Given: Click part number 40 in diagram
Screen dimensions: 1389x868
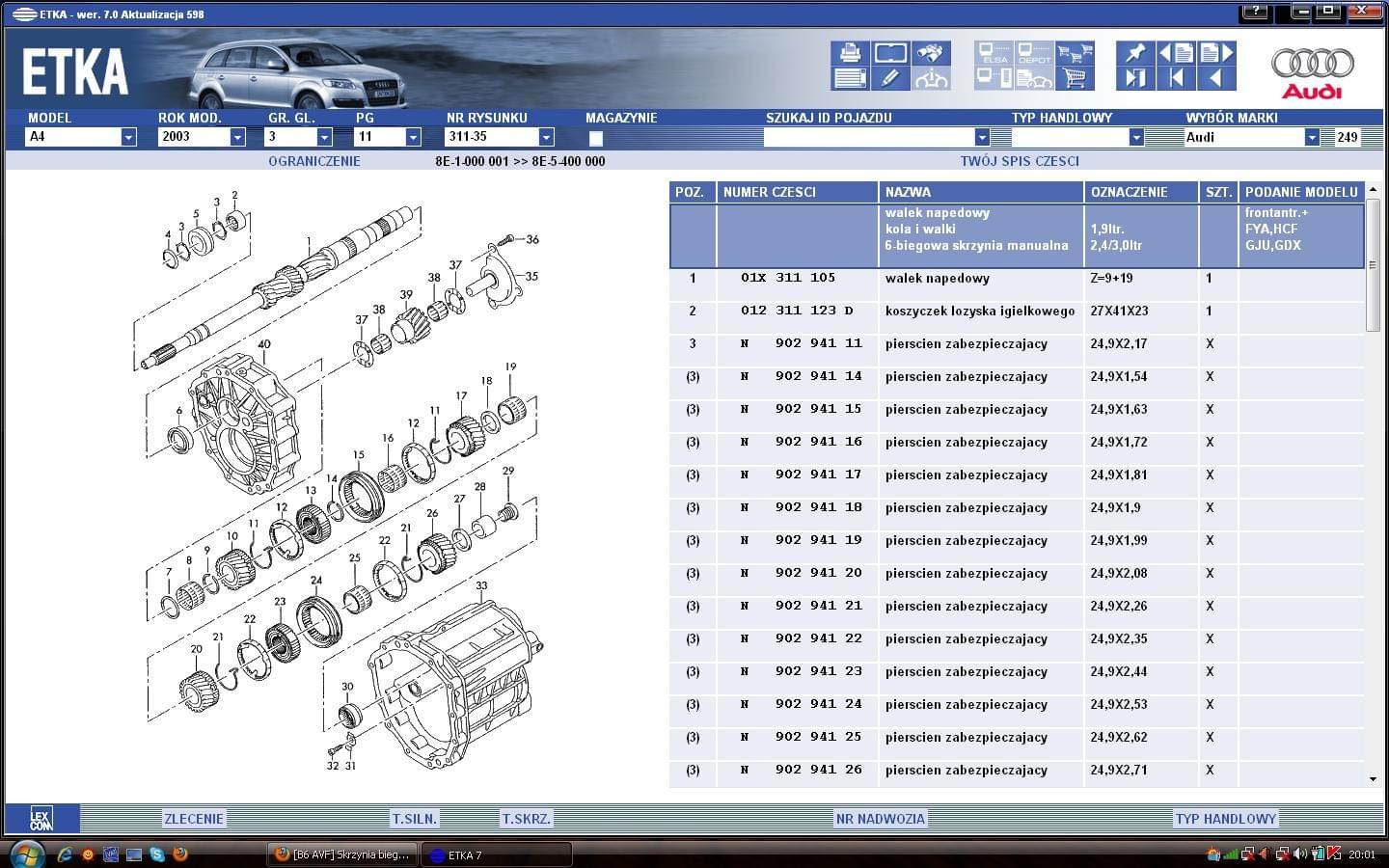Looking at the screenshot, I should click(264, 343).
